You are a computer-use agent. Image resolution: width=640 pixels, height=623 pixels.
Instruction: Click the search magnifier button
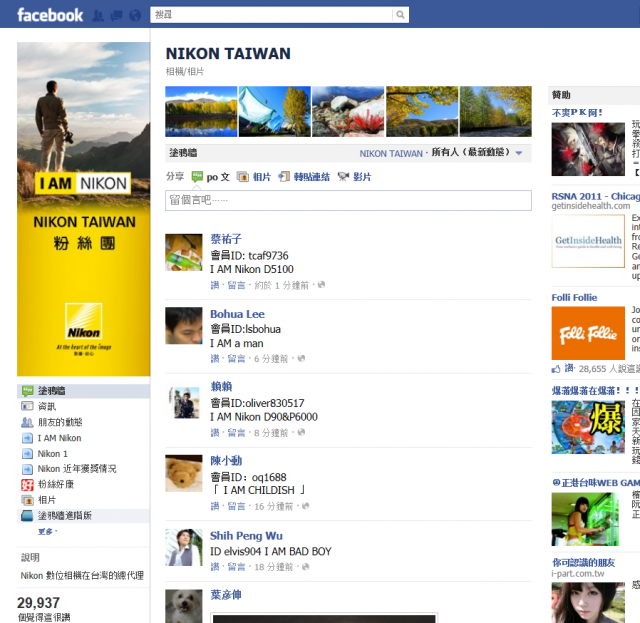coord(400,15)
